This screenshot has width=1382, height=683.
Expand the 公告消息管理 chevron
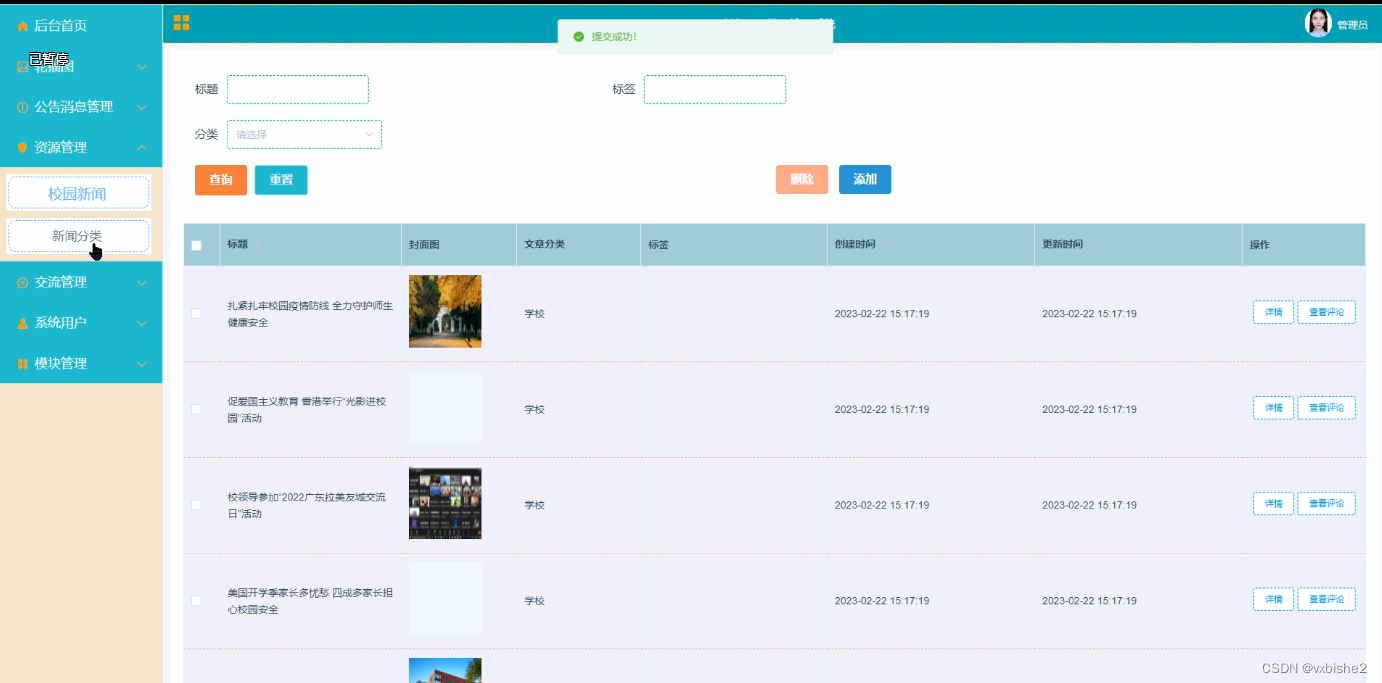pyautogui.click(x=142, y=107)
